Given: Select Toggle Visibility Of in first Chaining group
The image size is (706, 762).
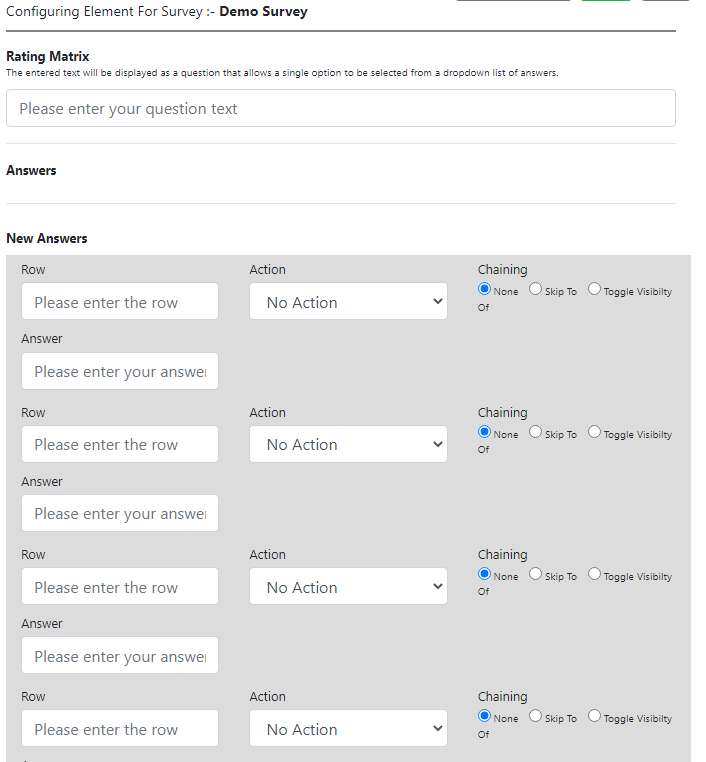Looking at the screenshot, I should point(595,290).
